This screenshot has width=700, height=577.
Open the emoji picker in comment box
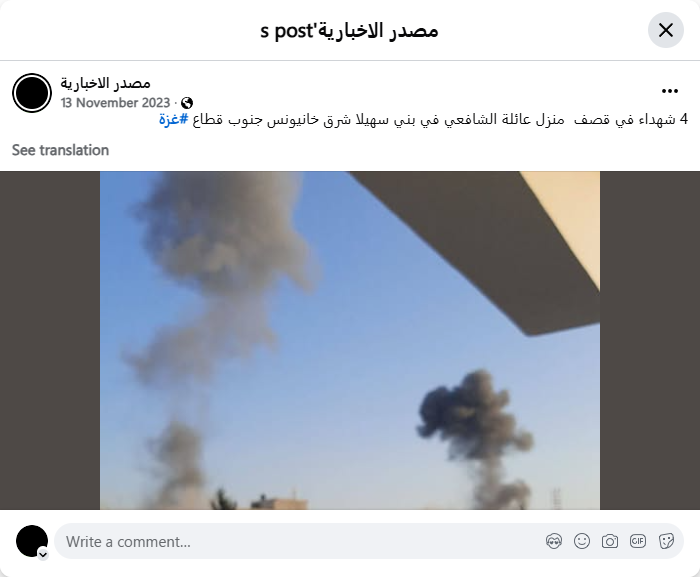(582, 541)
